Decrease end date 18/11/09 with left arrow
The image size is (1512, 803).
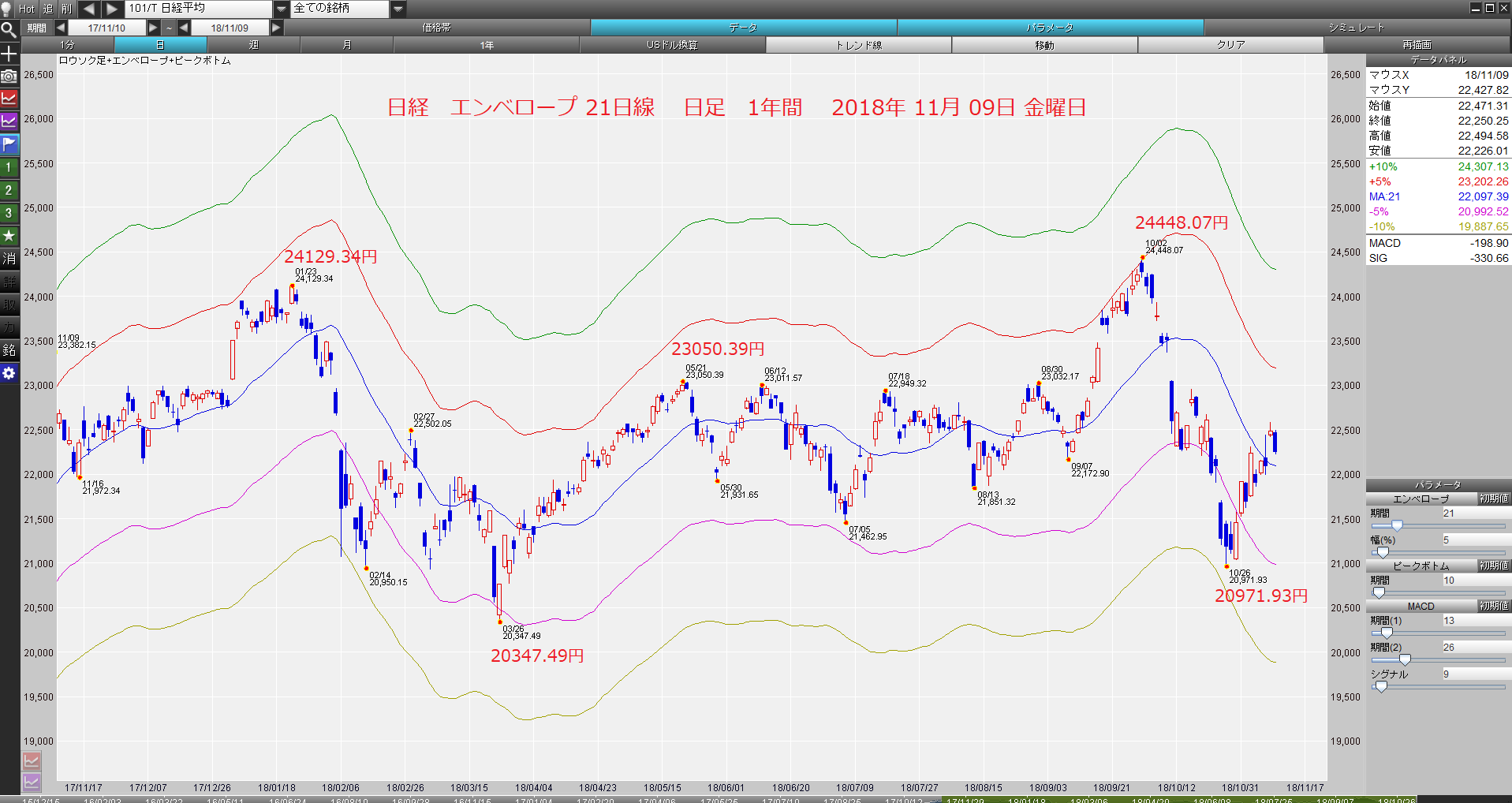pyautogui.click(x=184, y=28)
